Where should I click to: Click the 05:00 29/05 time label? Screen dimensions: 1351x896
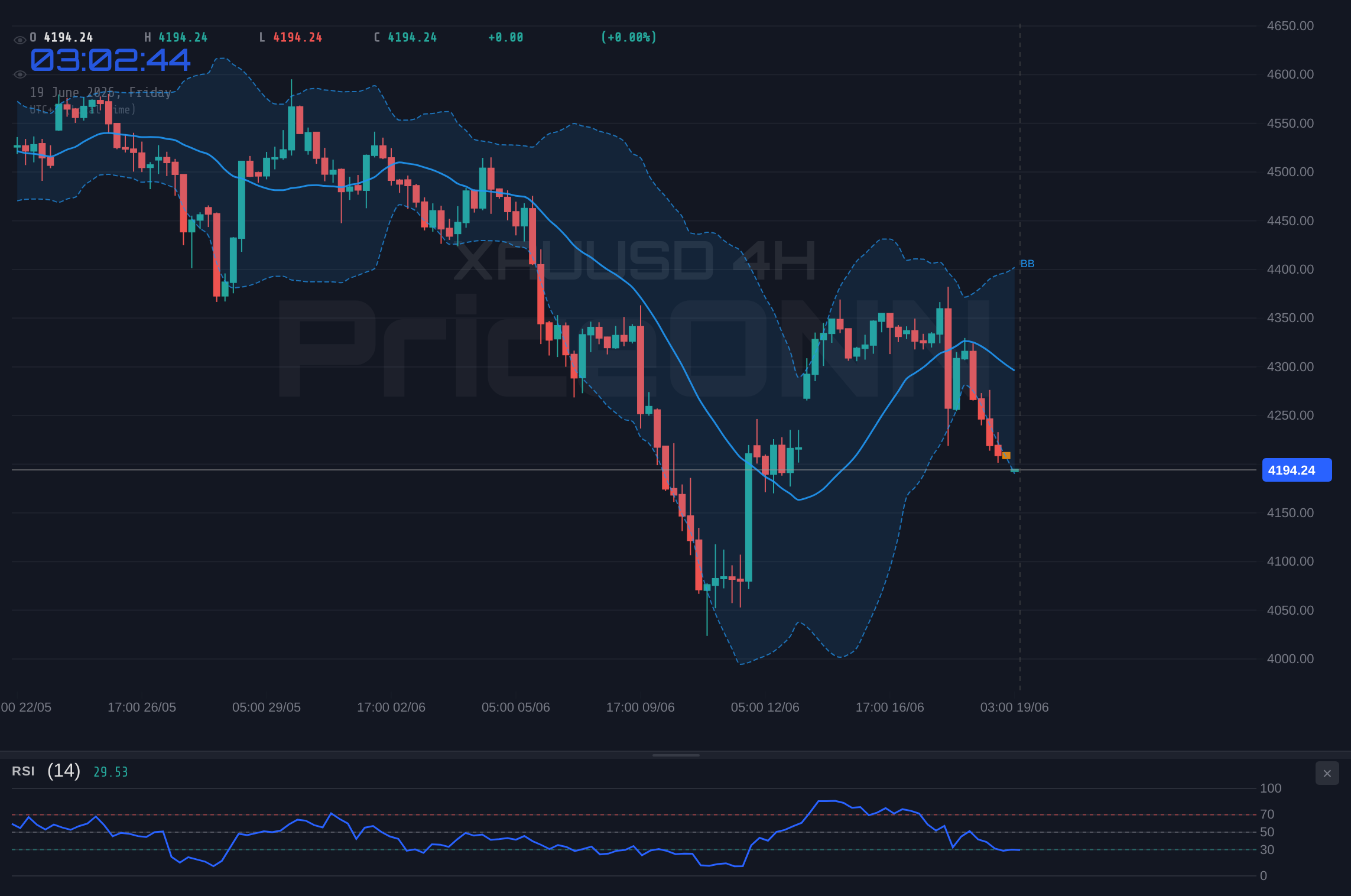(x=267, y=707)
